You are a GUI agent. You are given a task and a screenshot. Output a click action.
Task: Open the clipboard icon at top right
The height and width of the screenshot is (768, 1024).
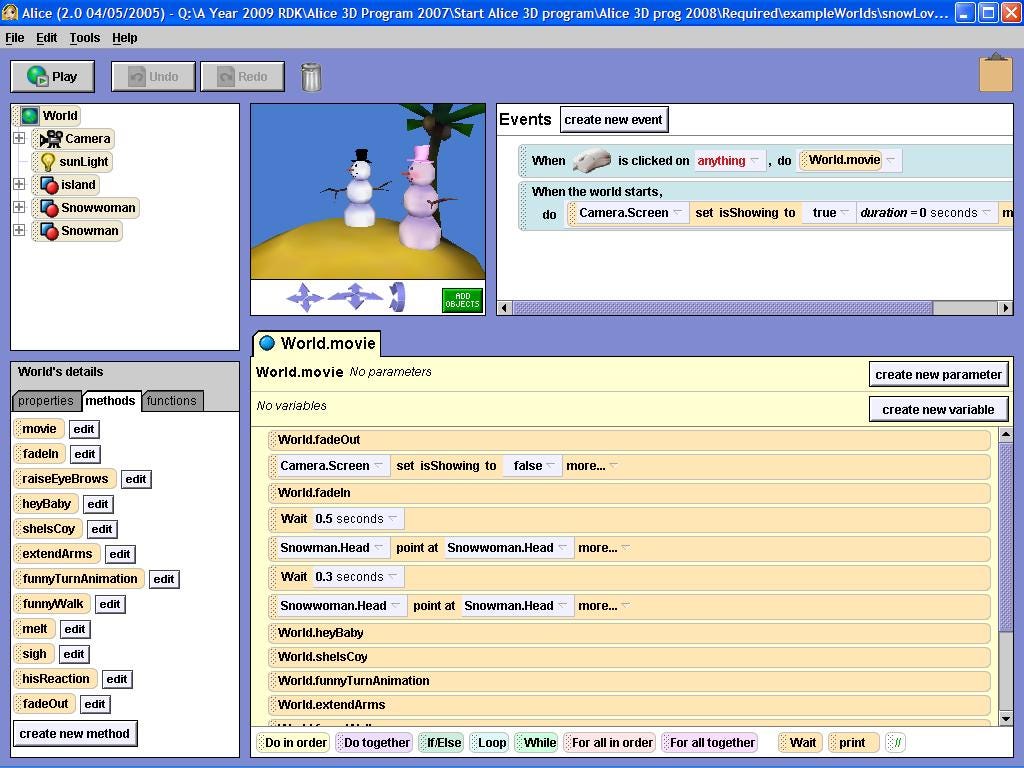pyautogui.click(x=996, y=73)
